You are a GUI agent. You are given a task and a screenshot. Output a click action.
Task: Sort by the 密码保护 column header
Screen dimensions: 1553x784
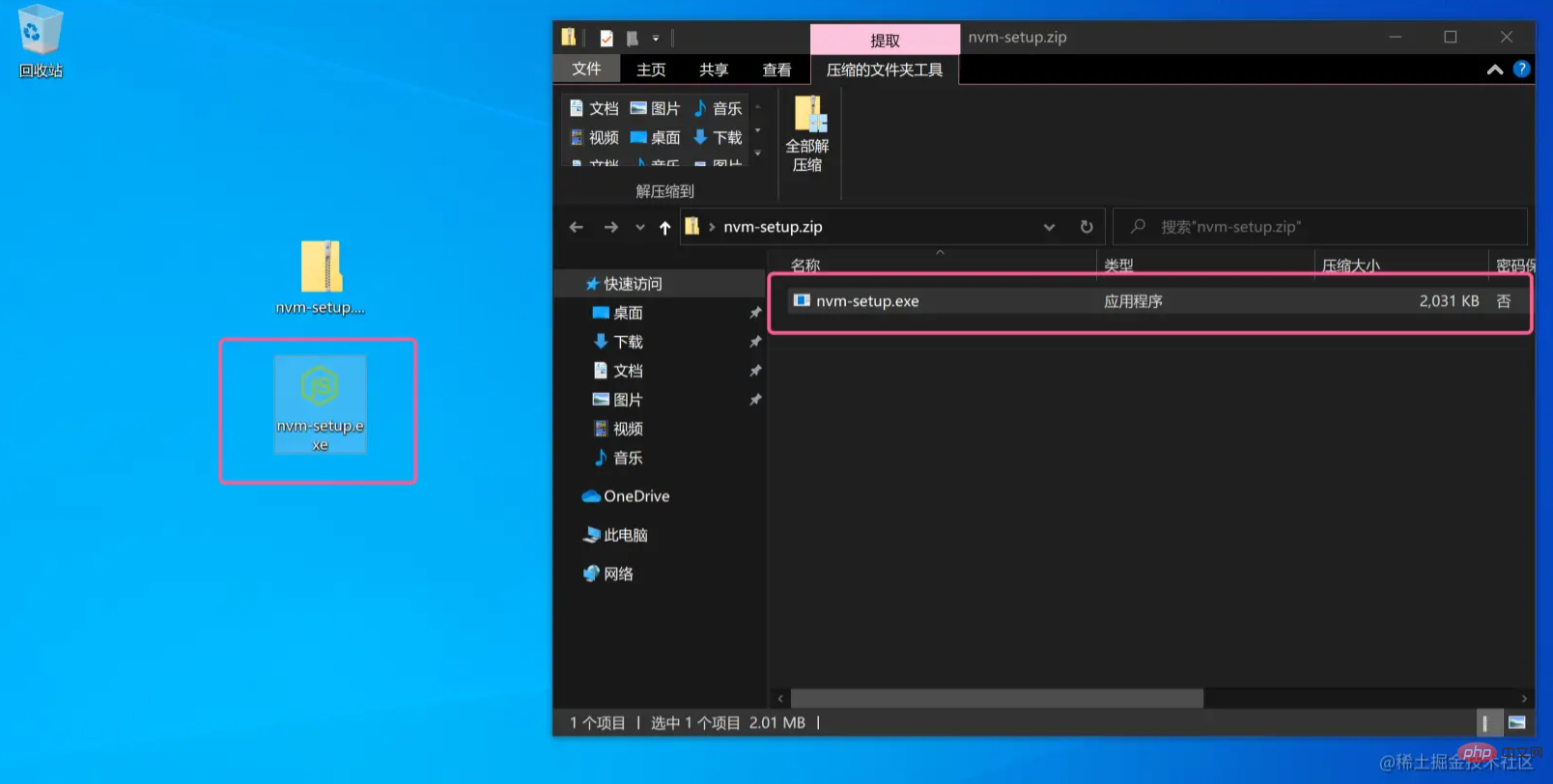[1514, 265]
